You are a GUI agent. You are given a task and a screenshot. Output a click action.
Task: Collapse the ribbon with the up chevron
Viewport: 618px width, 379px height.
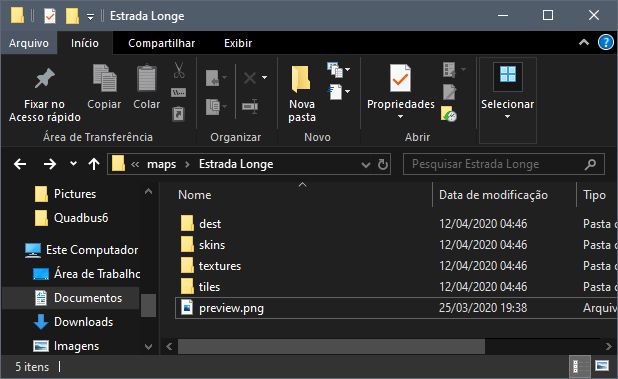pyautogui.click(x=584, y=42)
